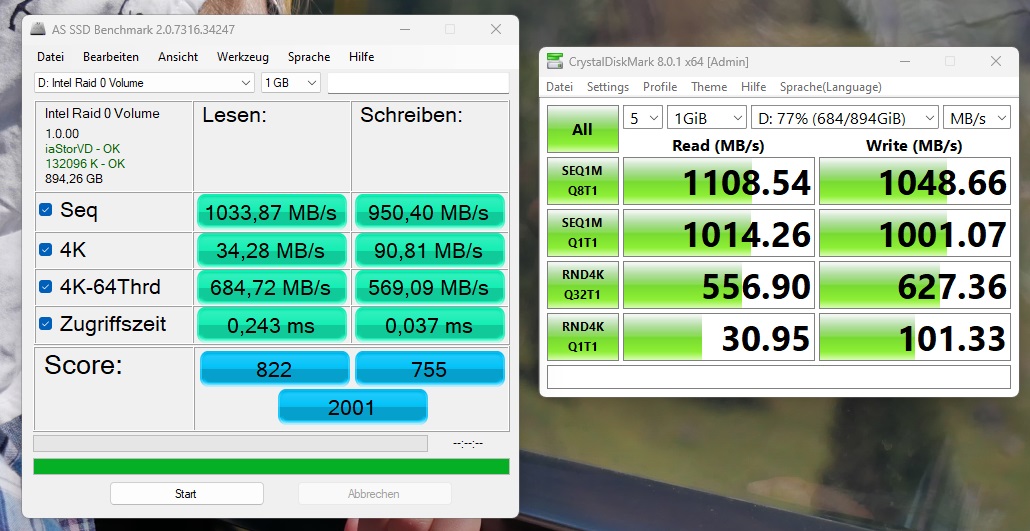The width and height of the screenshot is (1030, 531).
Task: Open the Hilfe menu in CrystalDiskMark
Action: [753, 87]
